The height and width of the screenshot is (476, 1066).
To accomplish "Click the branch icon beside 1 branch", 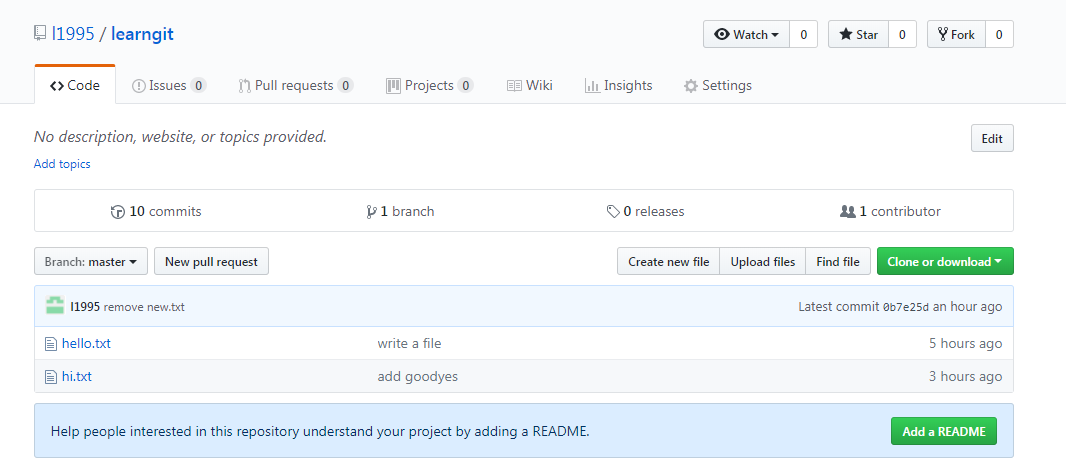I will pyautogui.click(x=370, y=212).
